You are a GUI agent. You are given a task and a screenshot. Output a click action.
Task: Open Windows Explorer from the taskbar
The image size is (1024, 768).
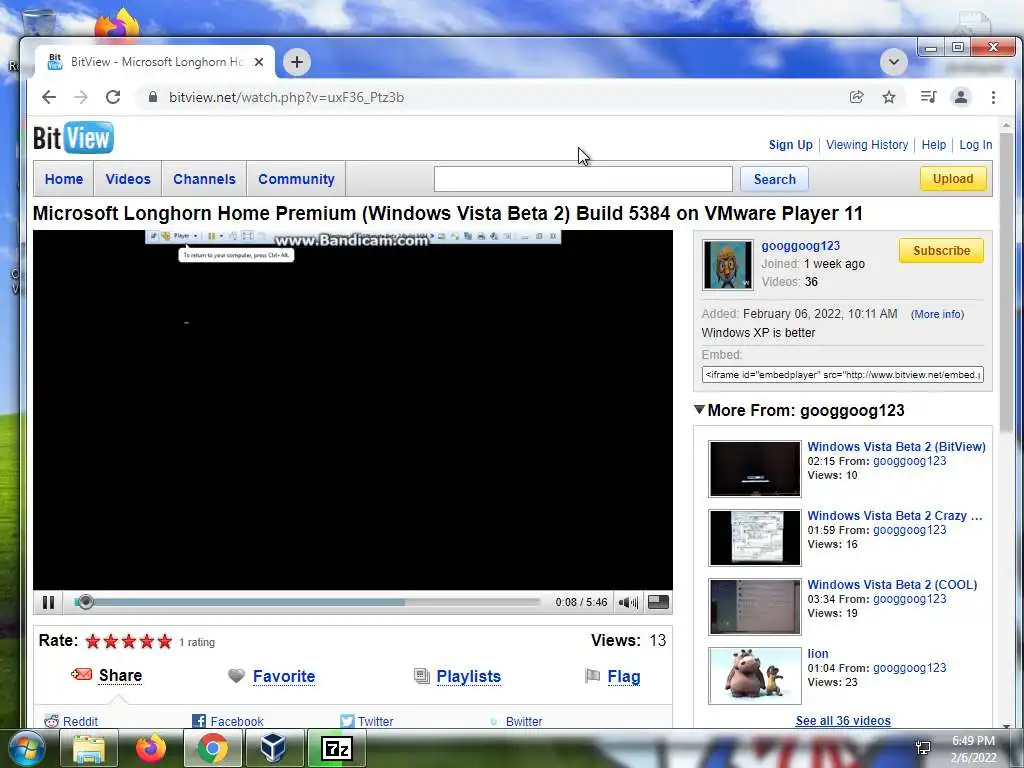[89, 748]
